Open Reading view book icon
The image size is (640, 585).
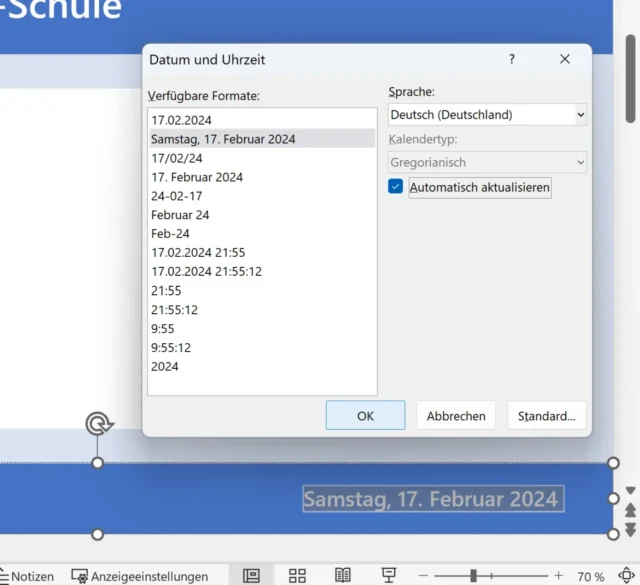coord(343,576)
